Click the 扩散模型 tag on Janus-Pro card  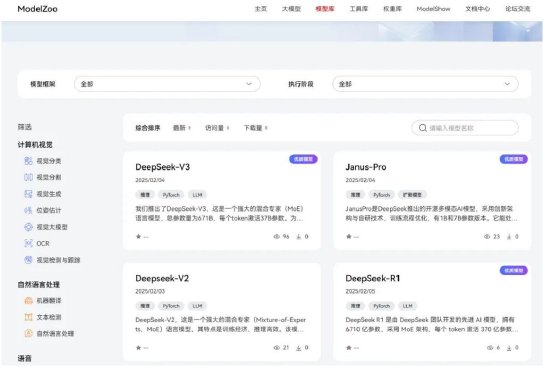(412, 195)
